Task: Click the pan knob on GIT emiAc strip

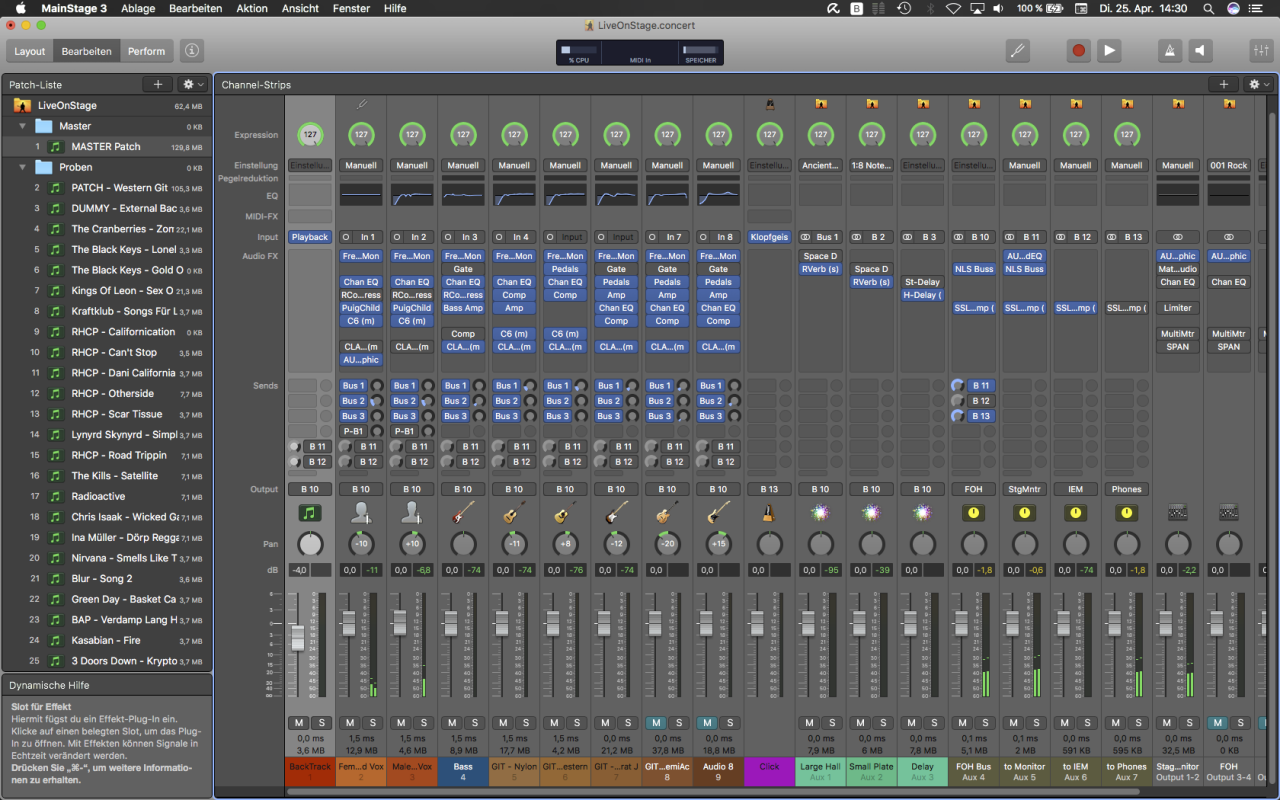Action: coord(667,544)
